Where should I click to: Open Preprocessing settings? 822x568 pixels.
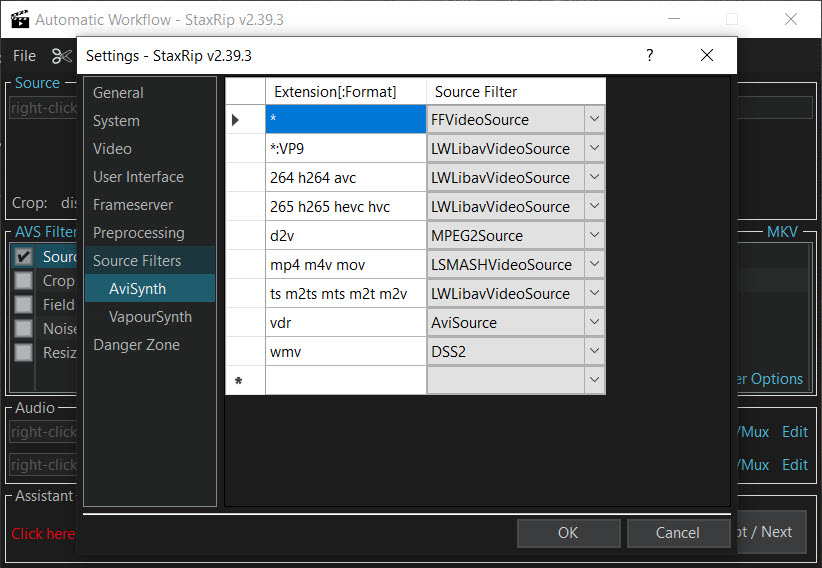(150, 233)
